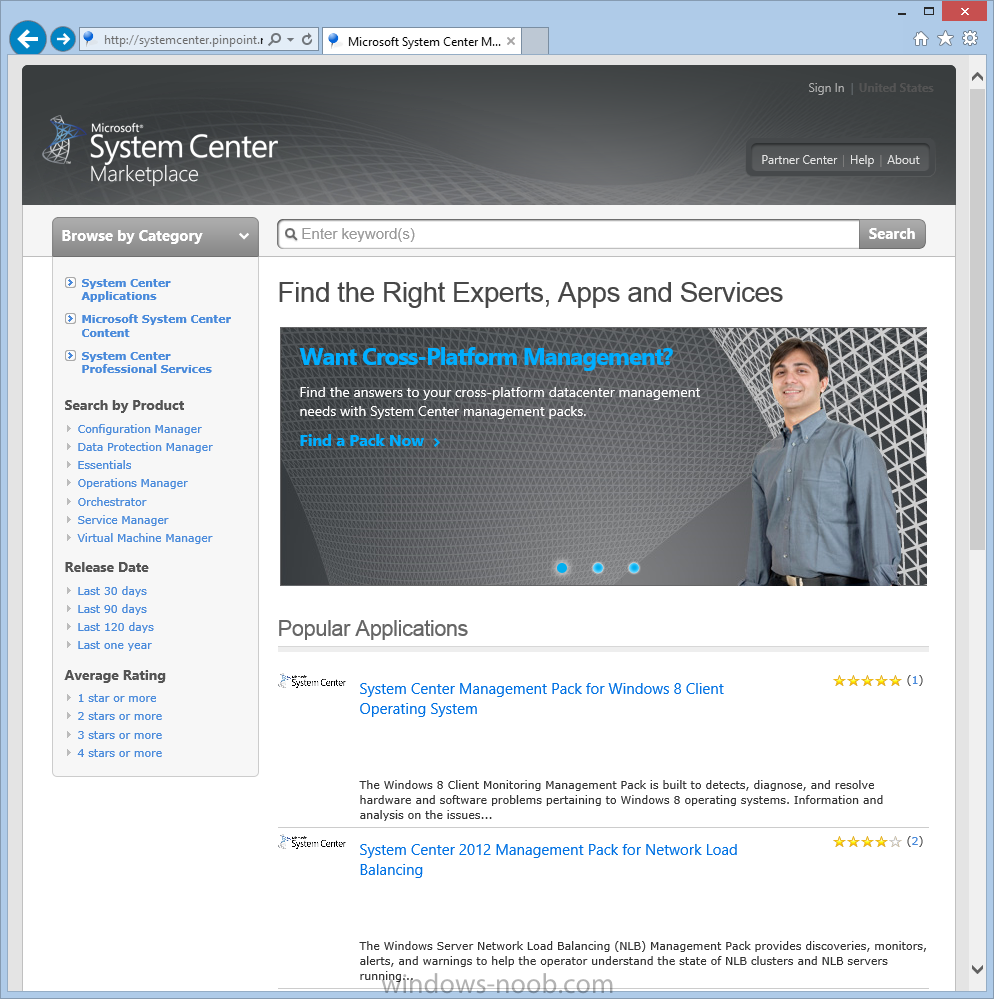Select the third banner carousel dot

634,568
